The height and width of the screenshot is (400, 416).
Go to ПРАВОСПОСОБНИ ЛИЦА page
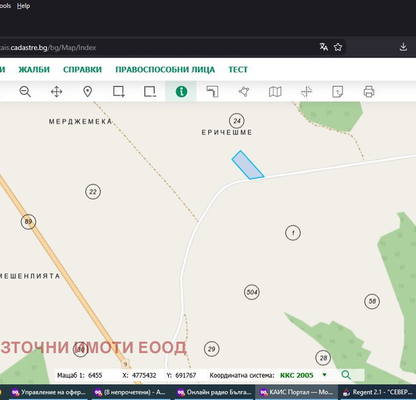[x=165, y=70]
